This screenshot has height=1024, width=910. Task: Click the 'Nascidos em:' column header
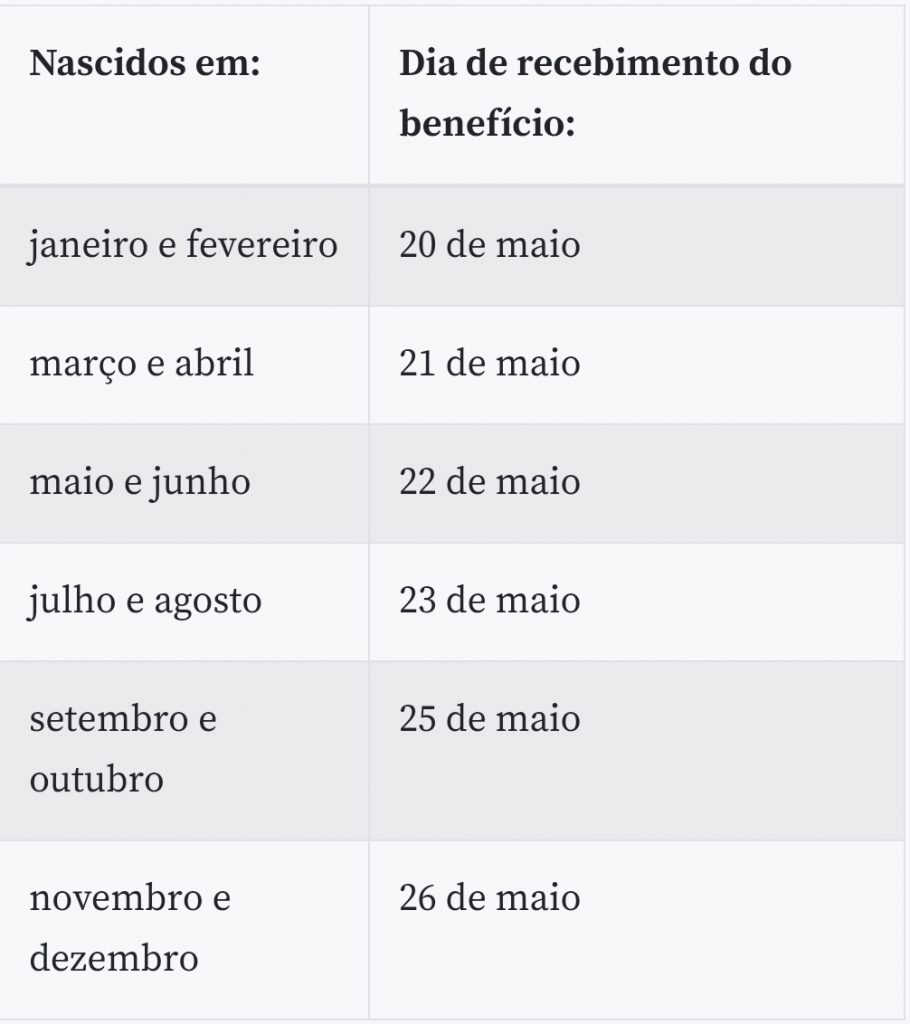point(145,63)
